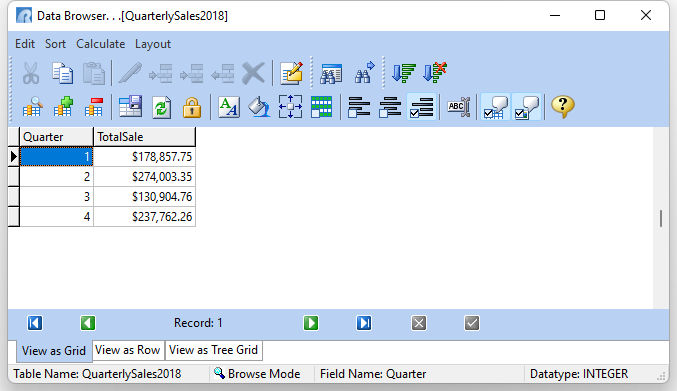Open the Layout menu
Viewport: 677px width, 391px height.
tap(153, 44)
